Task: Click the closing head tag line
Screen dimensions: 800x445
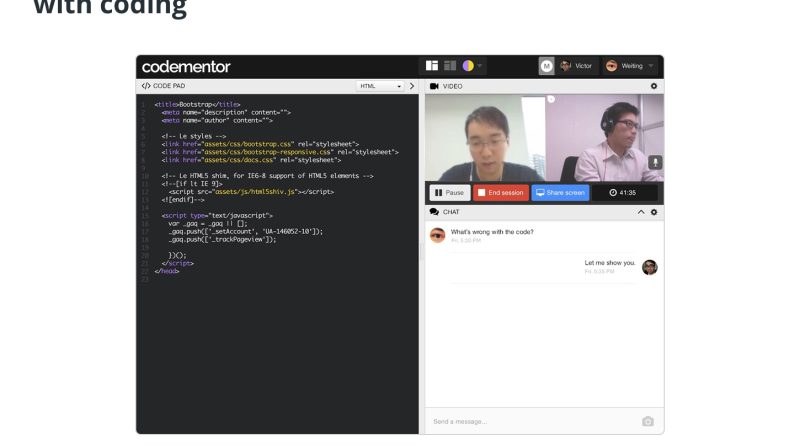Action: (x=167, y=271)
